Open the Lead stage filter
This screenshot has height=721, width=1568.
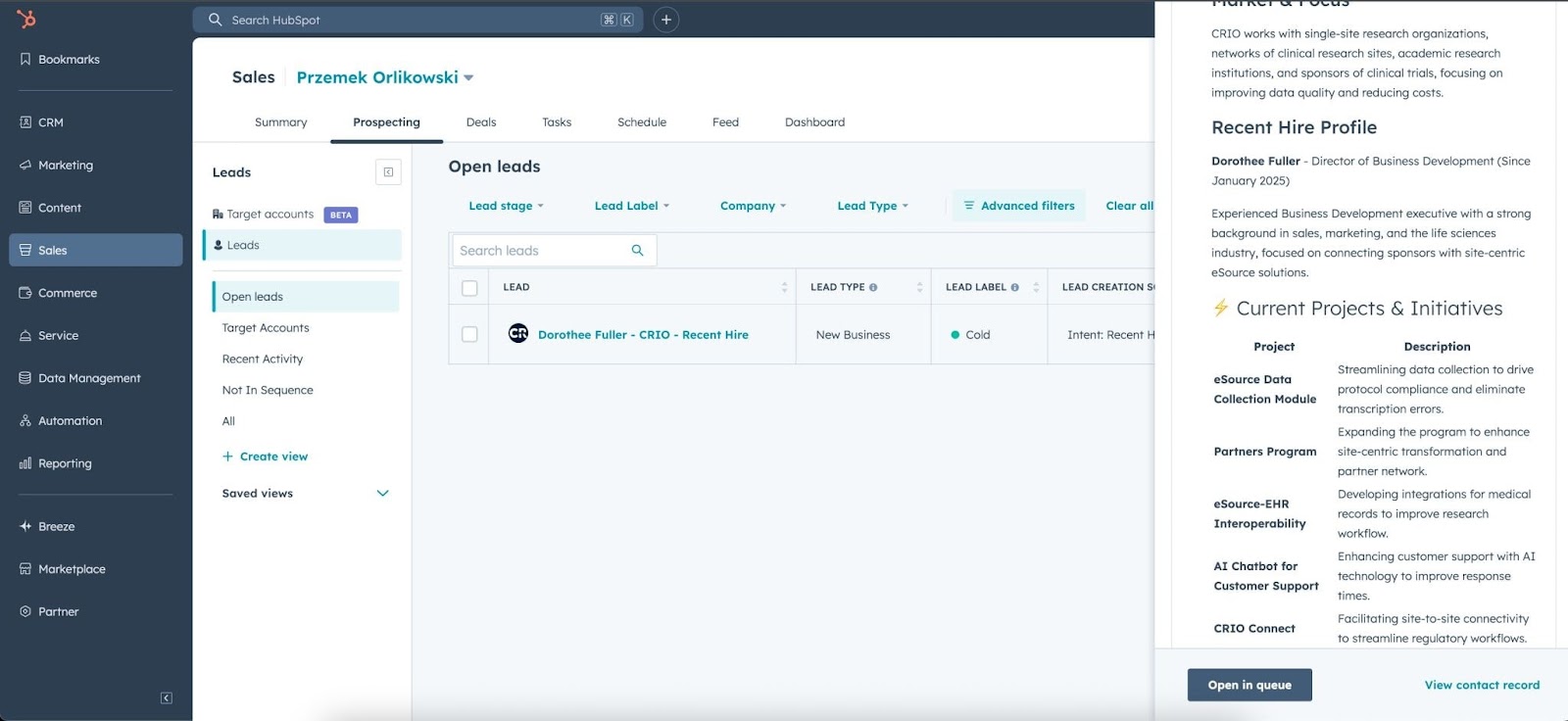tap(506, 206)
